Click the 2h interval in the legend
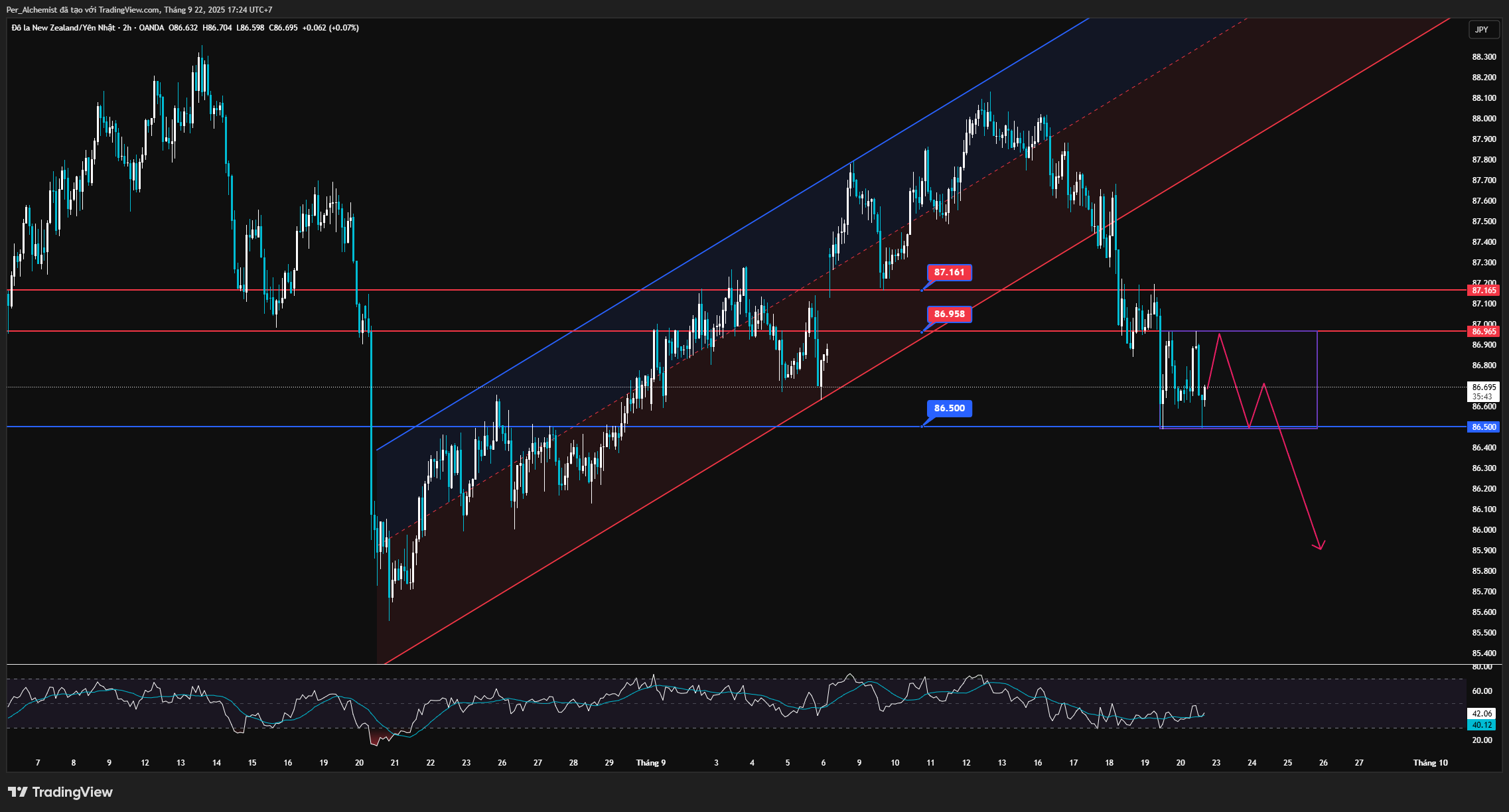Viewport: 1509px width, 812px height. click(x=127, y=28)
